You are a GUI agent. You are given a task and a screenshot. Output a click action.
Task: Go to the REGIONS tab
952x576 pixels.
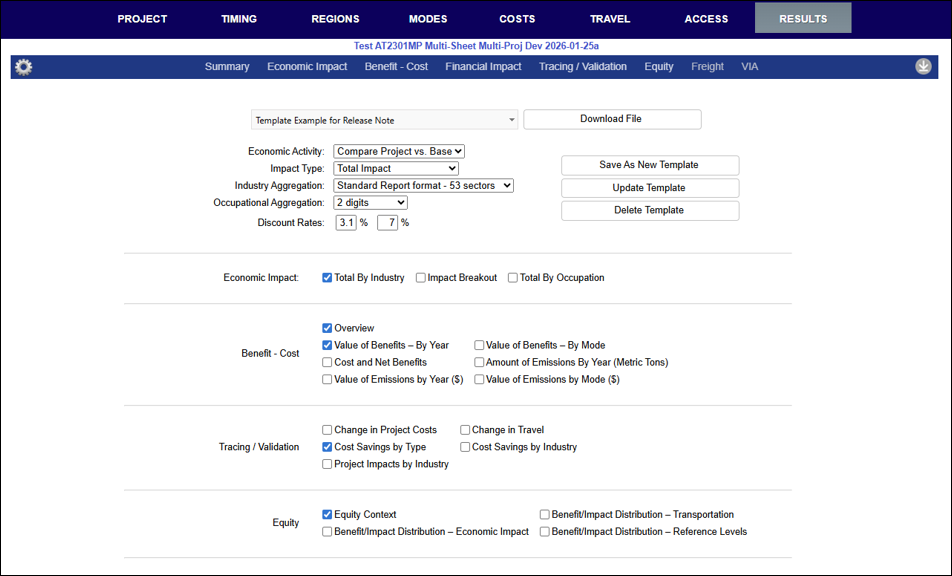pyautogui.click(x=335, y=19)
